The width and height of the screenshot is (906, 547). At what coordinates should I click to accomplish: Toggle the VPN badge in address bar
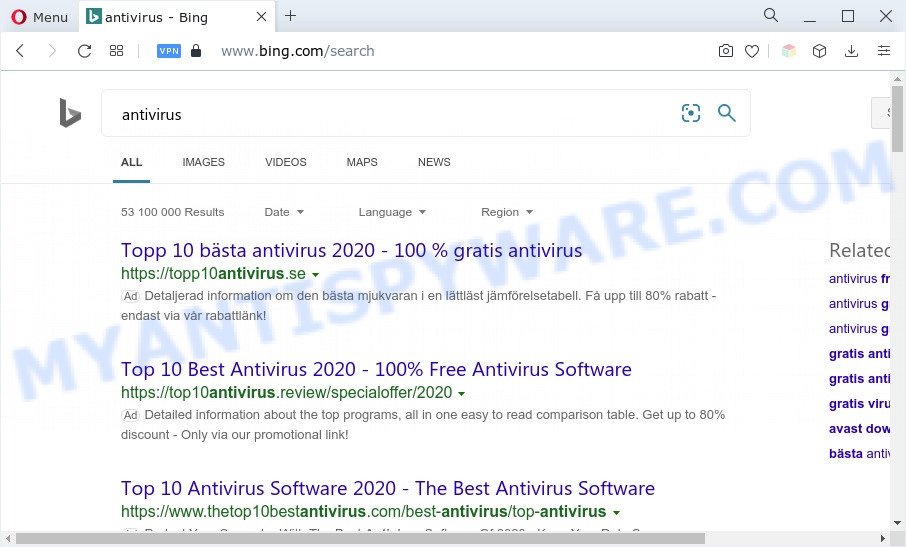[169, 51]
